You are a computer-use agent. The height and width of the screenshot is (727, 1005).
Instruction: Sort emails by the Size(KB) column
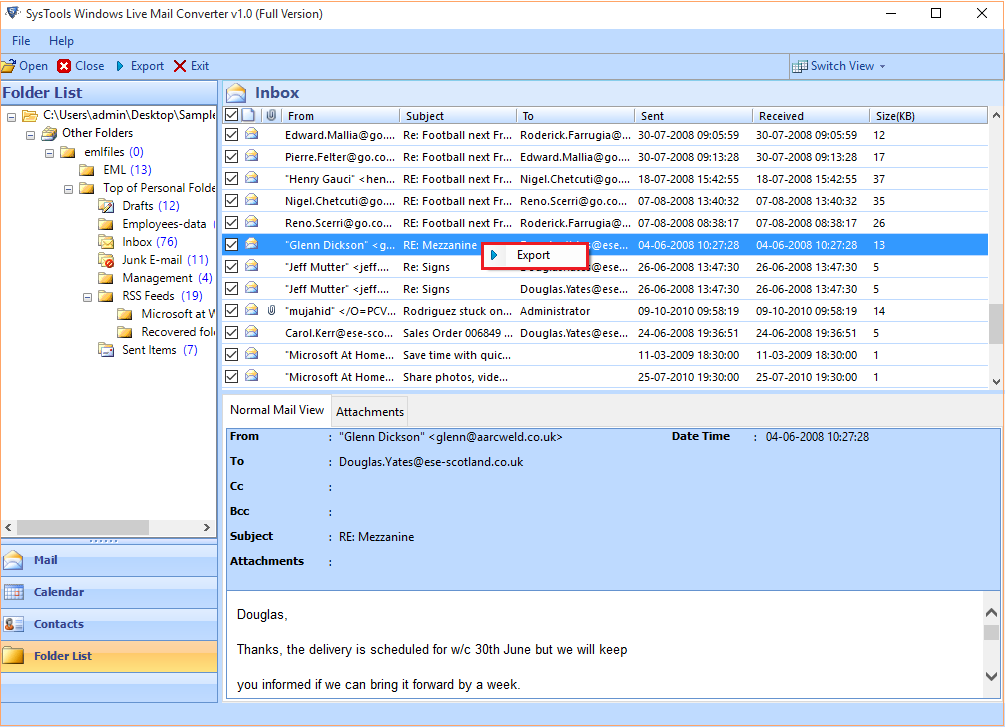point(928,115)
